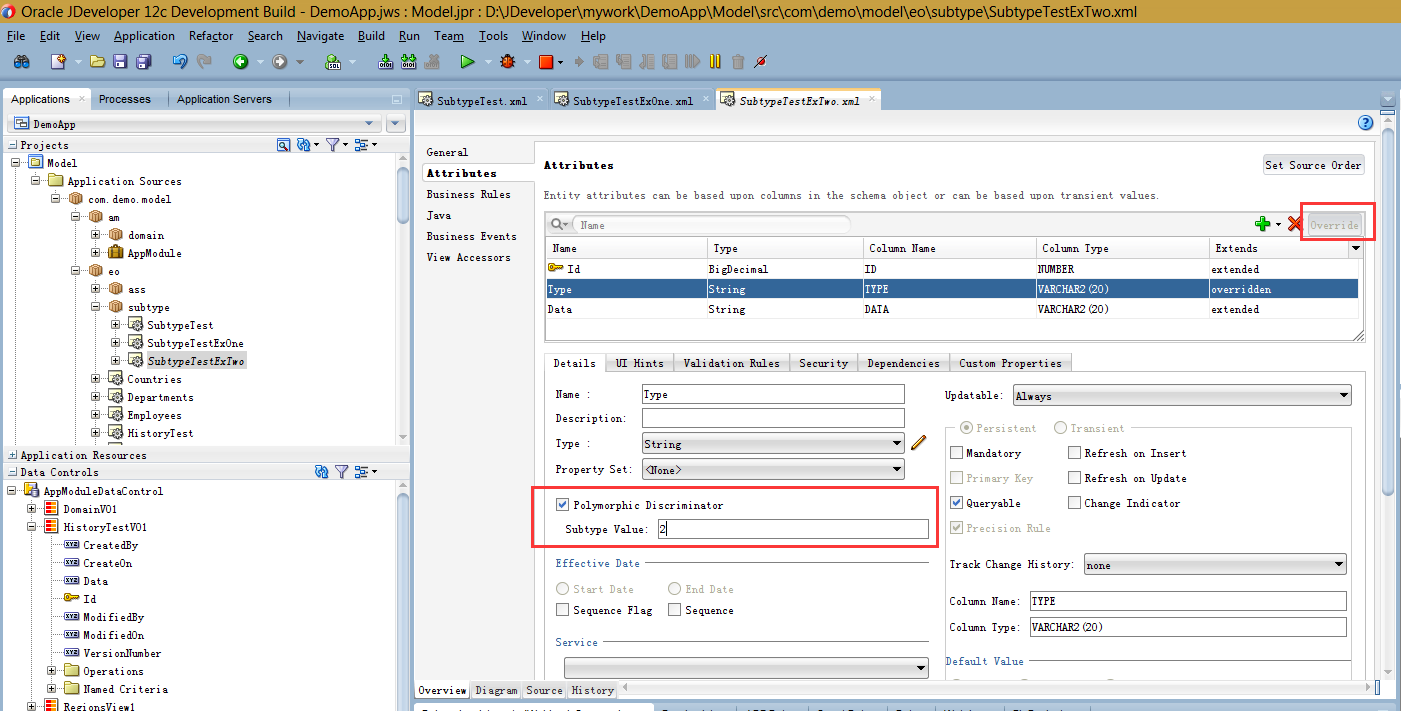Expand the Application Resources panel

13,455
